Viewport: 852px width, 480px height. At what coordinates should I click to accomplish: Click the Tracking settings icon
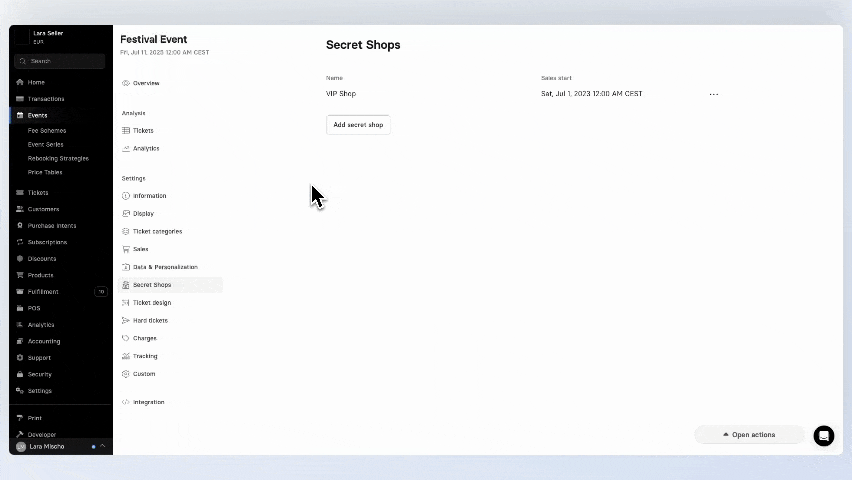pos(126,356)
